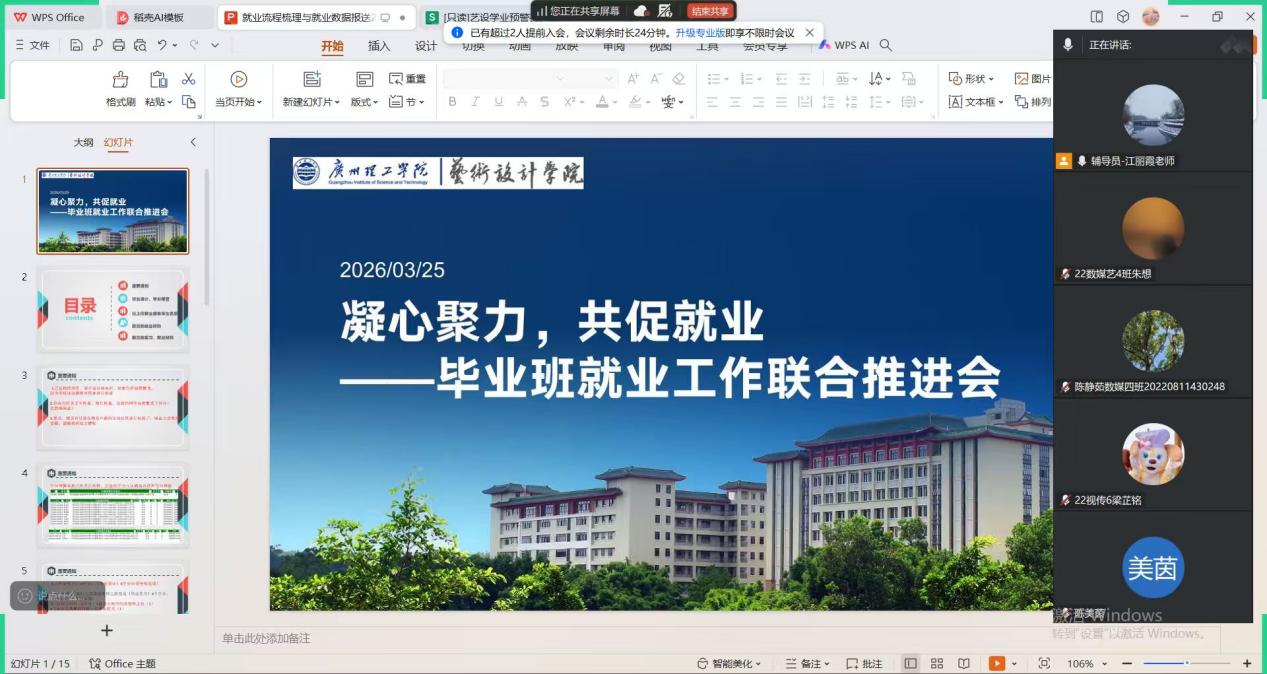Open the WPS AI assistant

[x=845, y=45]
